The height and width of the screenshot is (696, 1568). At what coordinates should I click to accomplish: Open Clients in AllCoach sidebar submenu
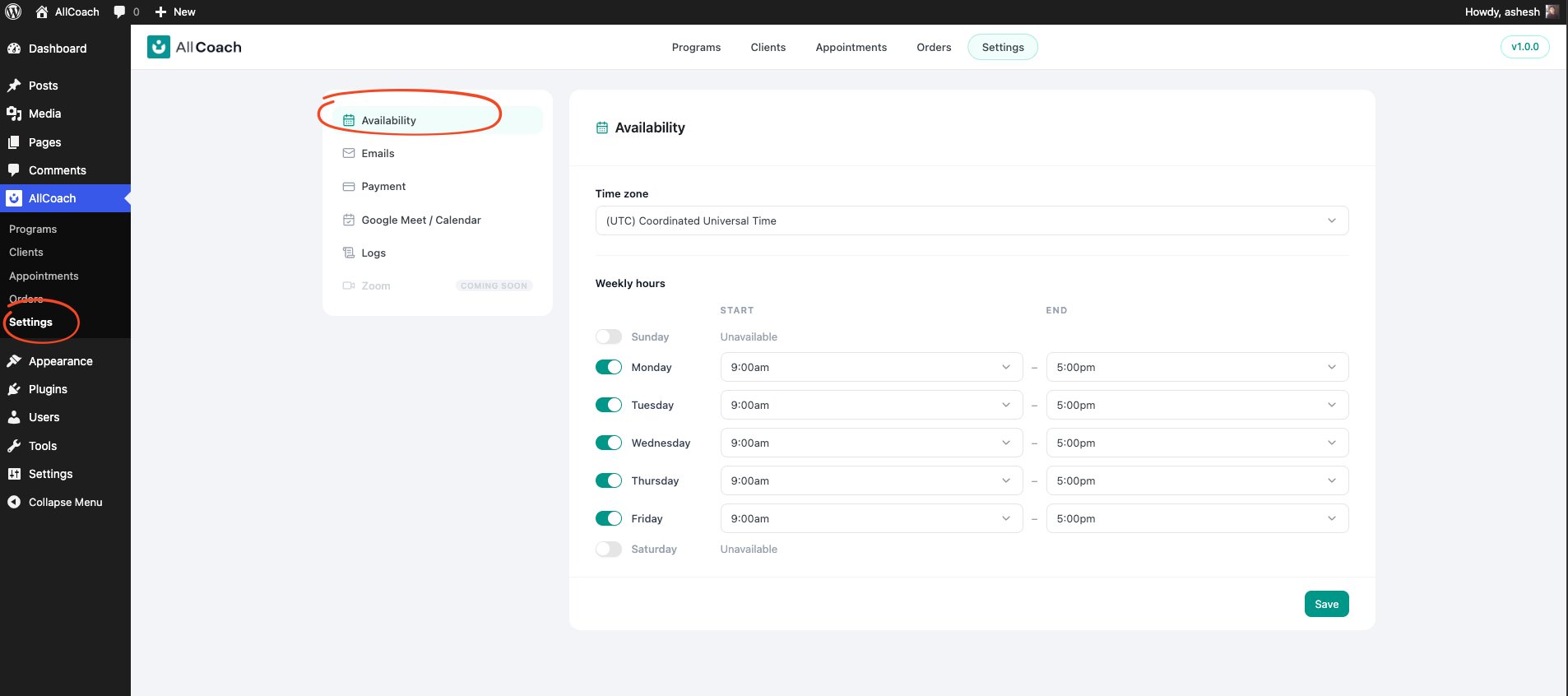[x=26, y=252]
